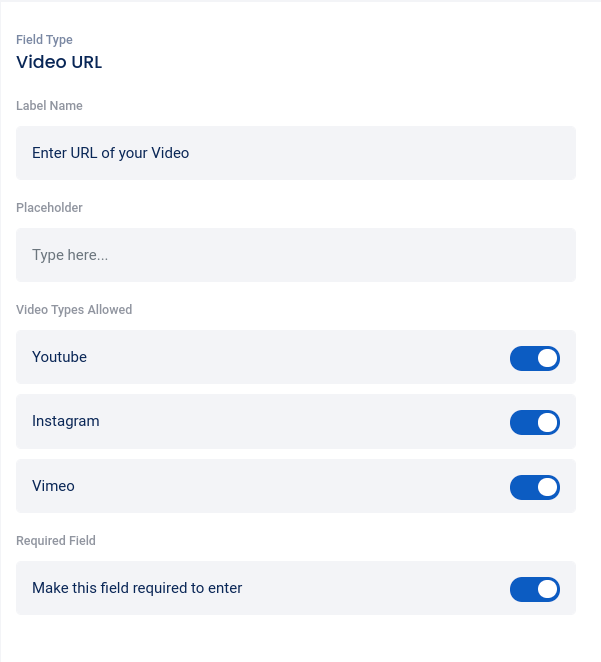Screen dimensions: 601x662
Task: Click empty space in the Instagram row
Action: 300,421
